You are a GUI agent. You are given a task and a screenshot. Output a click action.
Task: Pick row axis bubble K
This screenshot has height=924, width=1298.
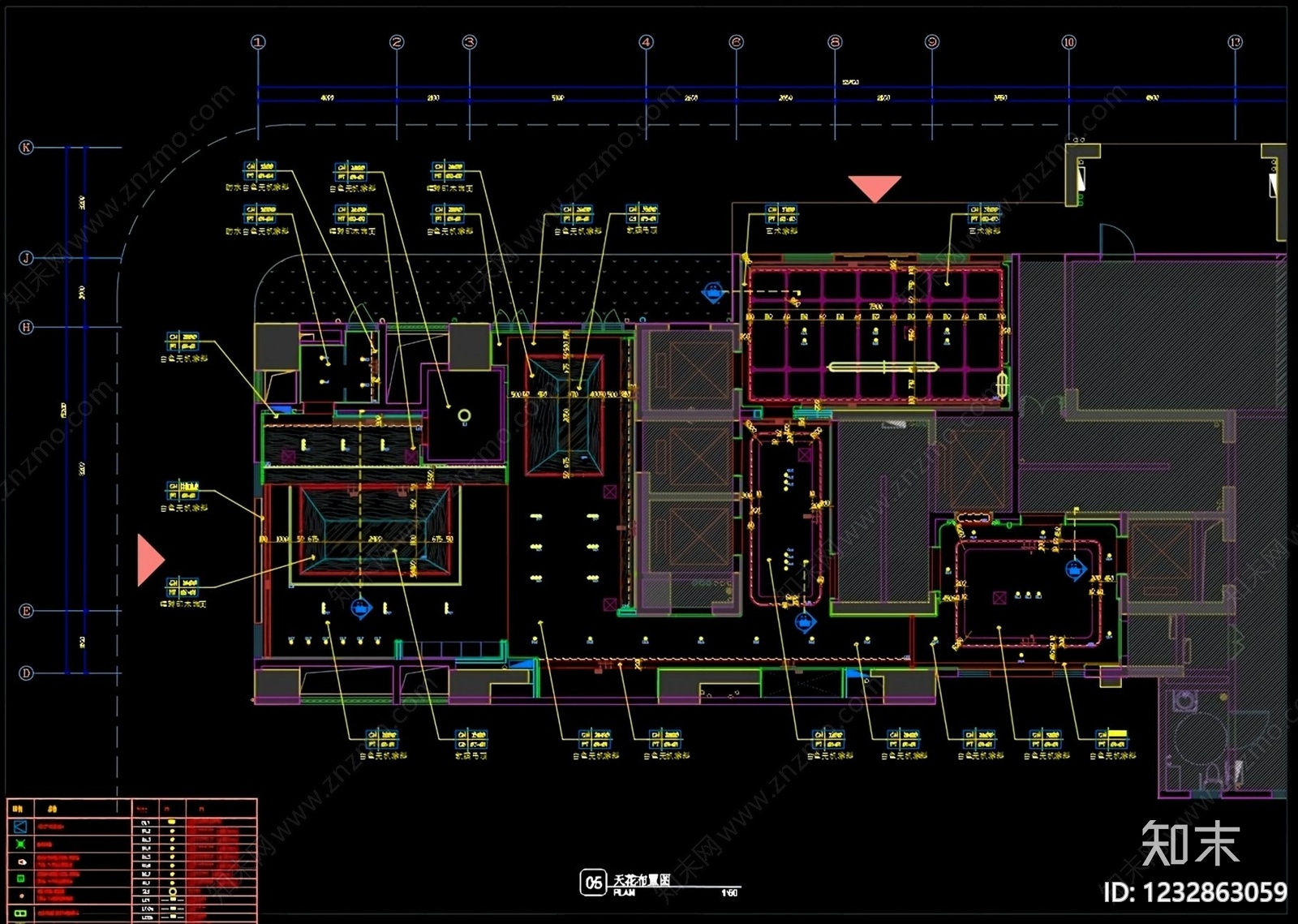(26, 148)
